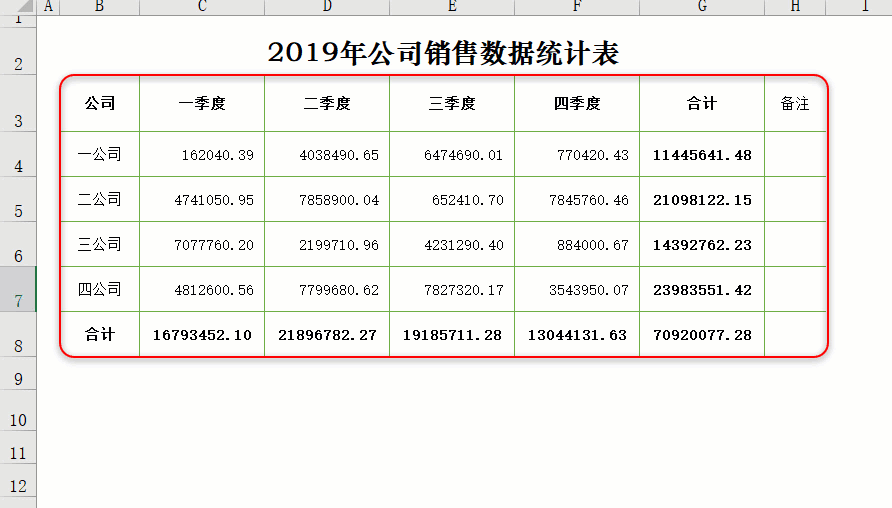Click cell with value 162040.39

(202, 154)
